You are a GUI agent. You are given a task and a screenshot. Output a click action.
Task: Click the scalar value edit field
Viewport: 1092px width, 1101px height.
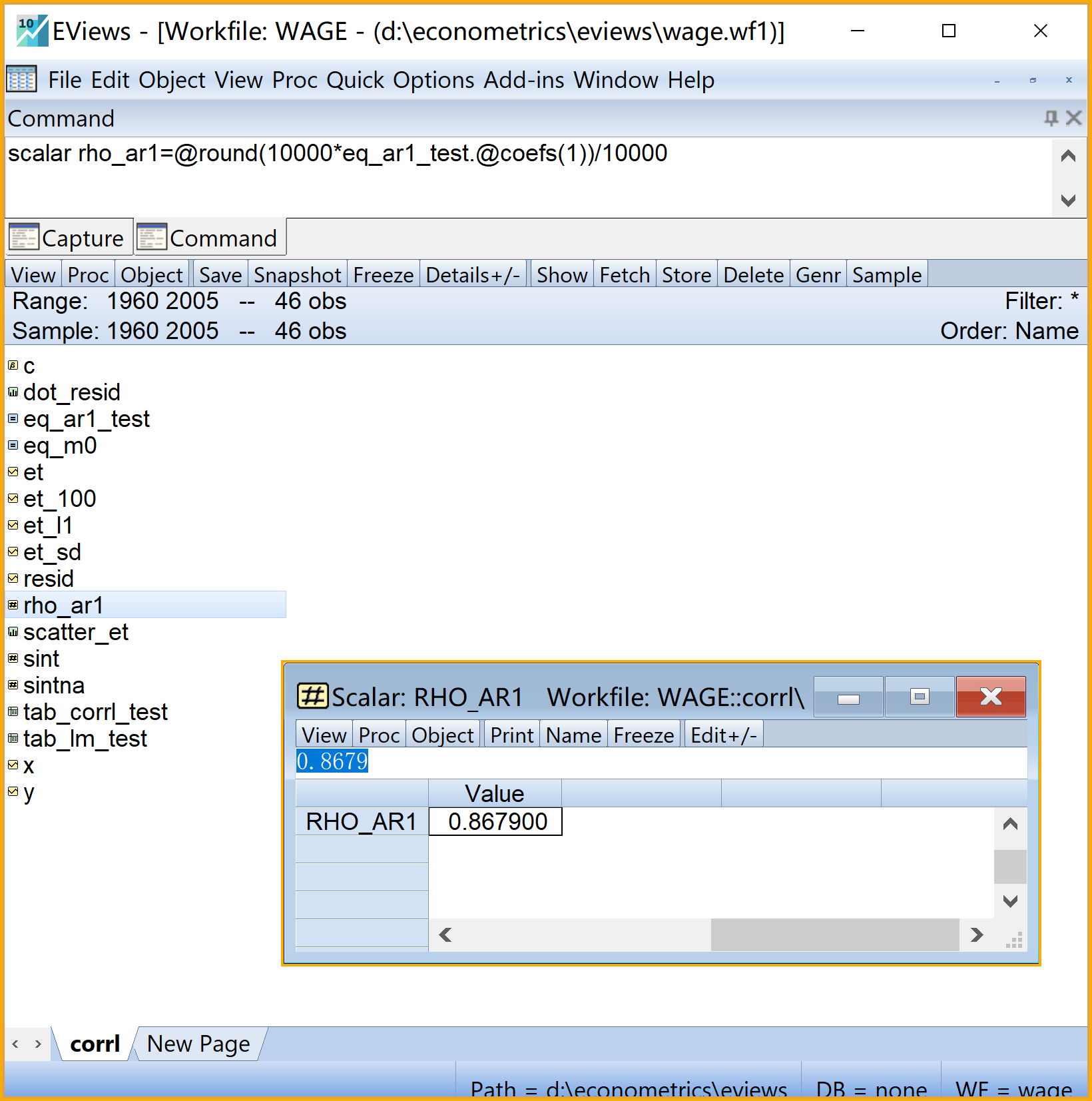pyautogui.click(x=659, y=761)
